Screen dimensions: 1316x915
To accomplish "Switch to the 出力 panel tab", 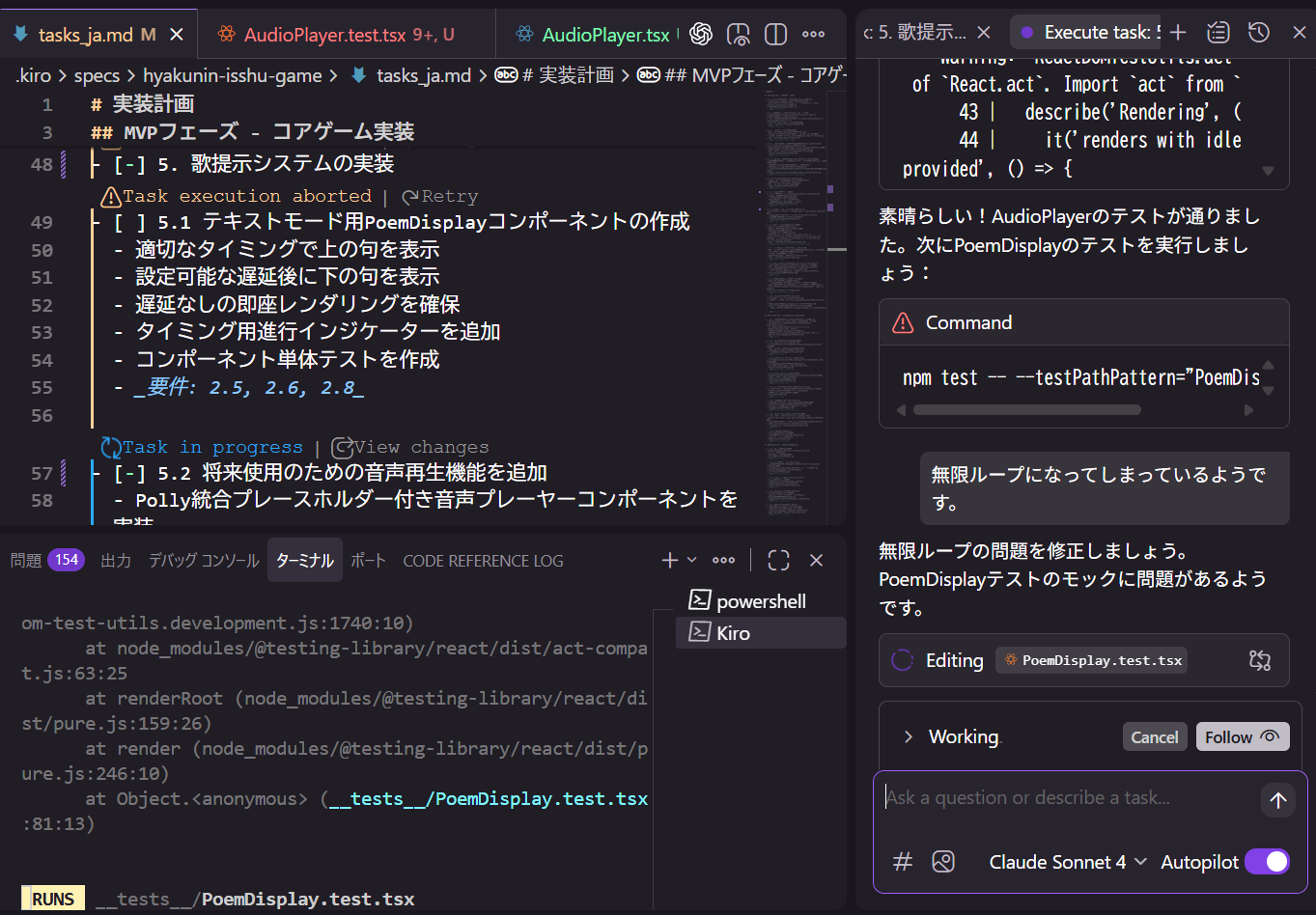I will click(x=116, y=560).
